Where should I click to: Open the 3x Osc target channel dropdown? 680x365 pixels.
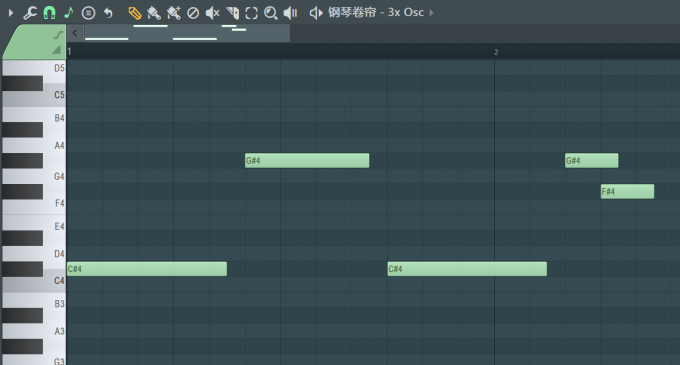(x=376, y=13)
